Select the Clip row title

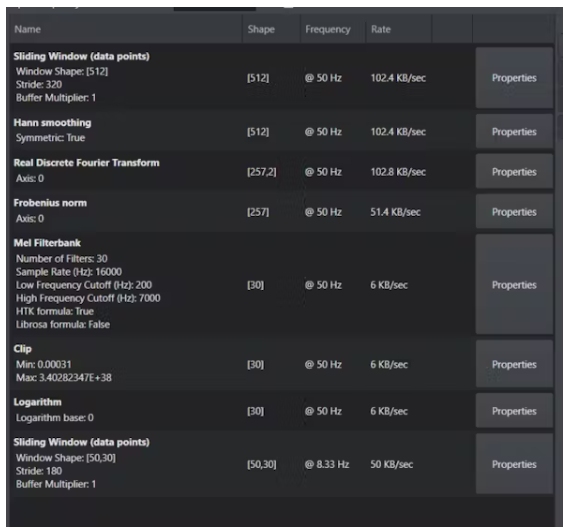pos(22,349)
